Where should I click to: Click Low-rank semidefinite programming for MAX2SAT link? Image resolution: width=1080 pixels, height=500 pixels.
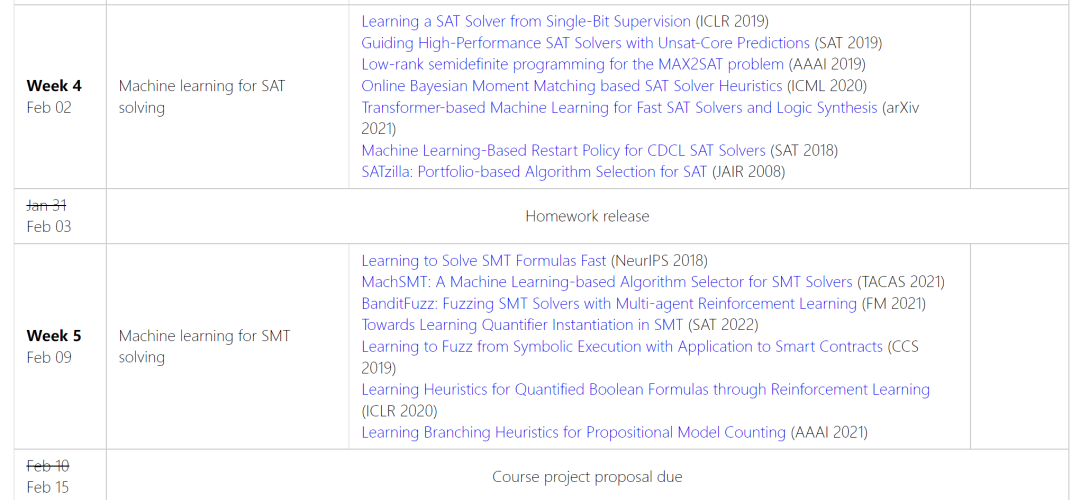[572, 64]
